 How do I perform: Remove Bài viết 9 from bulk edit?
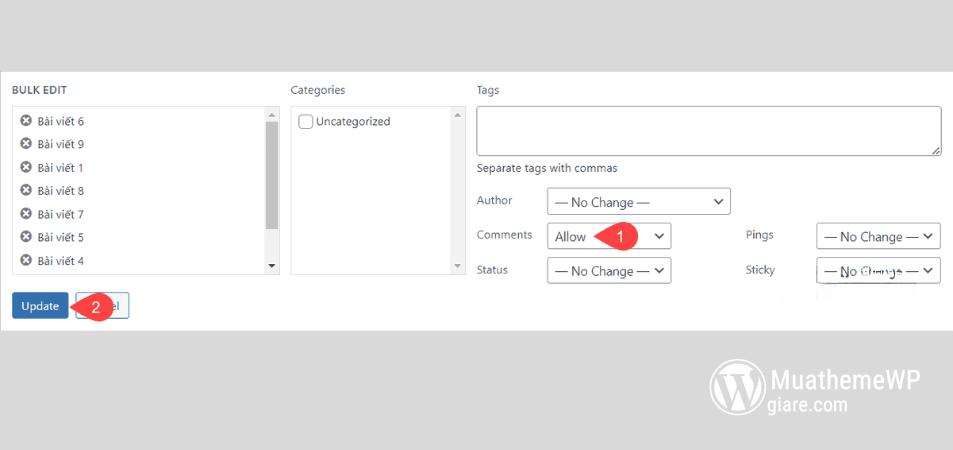click(x=26, y=144)
